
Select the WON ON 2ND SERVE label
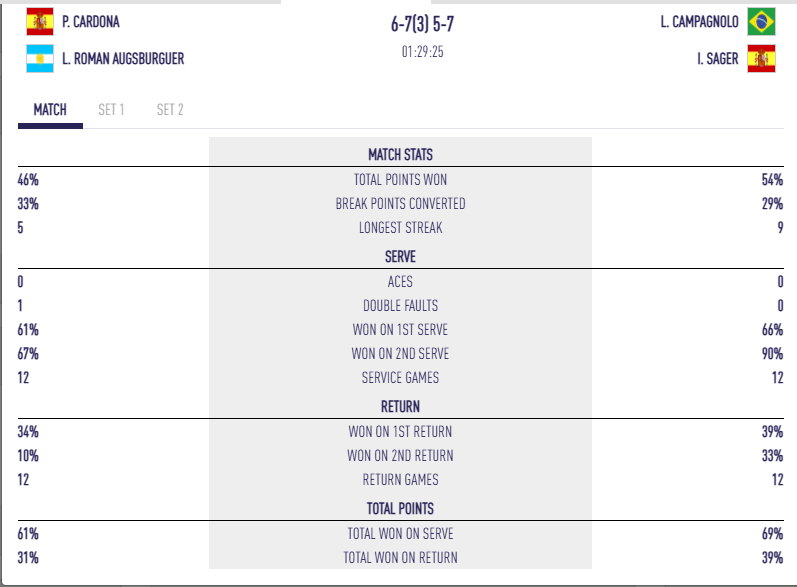[400, 354]
